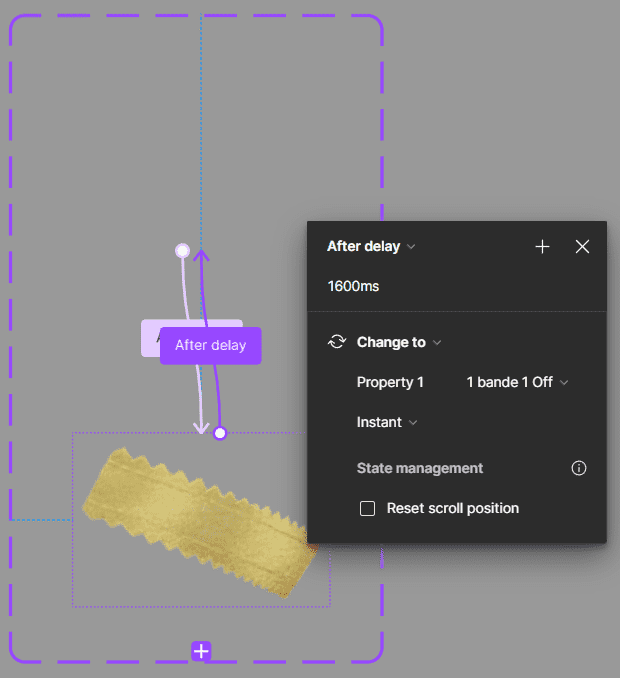Click the State management info icon
The image size is (620, 678).
point(578,468)
